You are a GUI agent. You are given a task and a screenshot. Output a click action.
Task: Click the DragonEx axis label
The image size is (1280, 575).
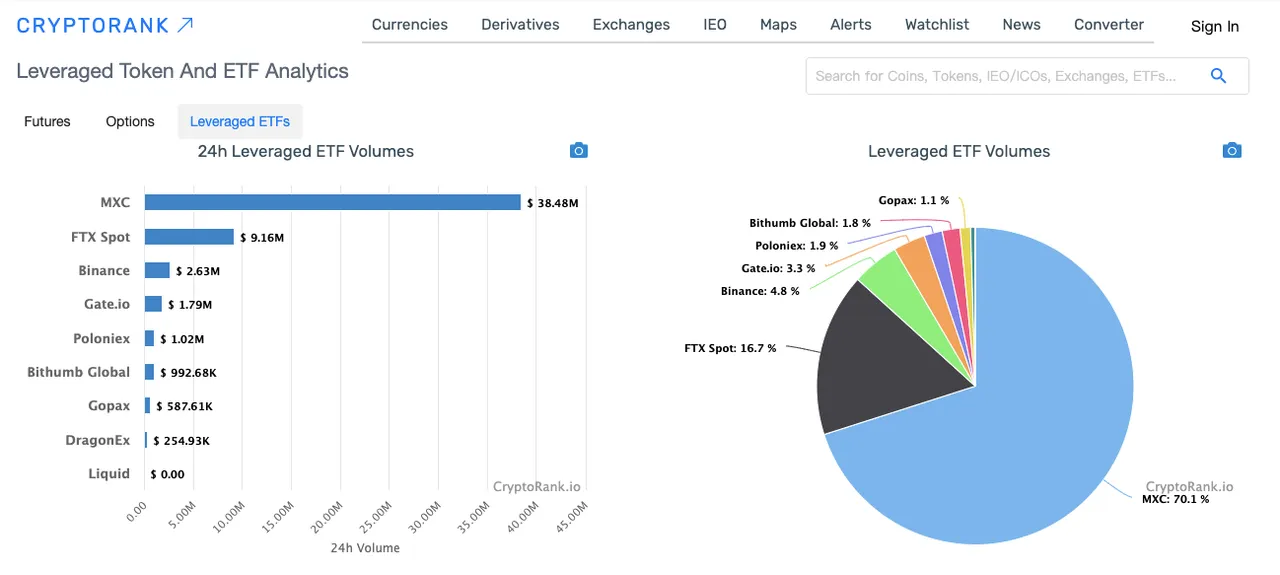coord(100,440)
